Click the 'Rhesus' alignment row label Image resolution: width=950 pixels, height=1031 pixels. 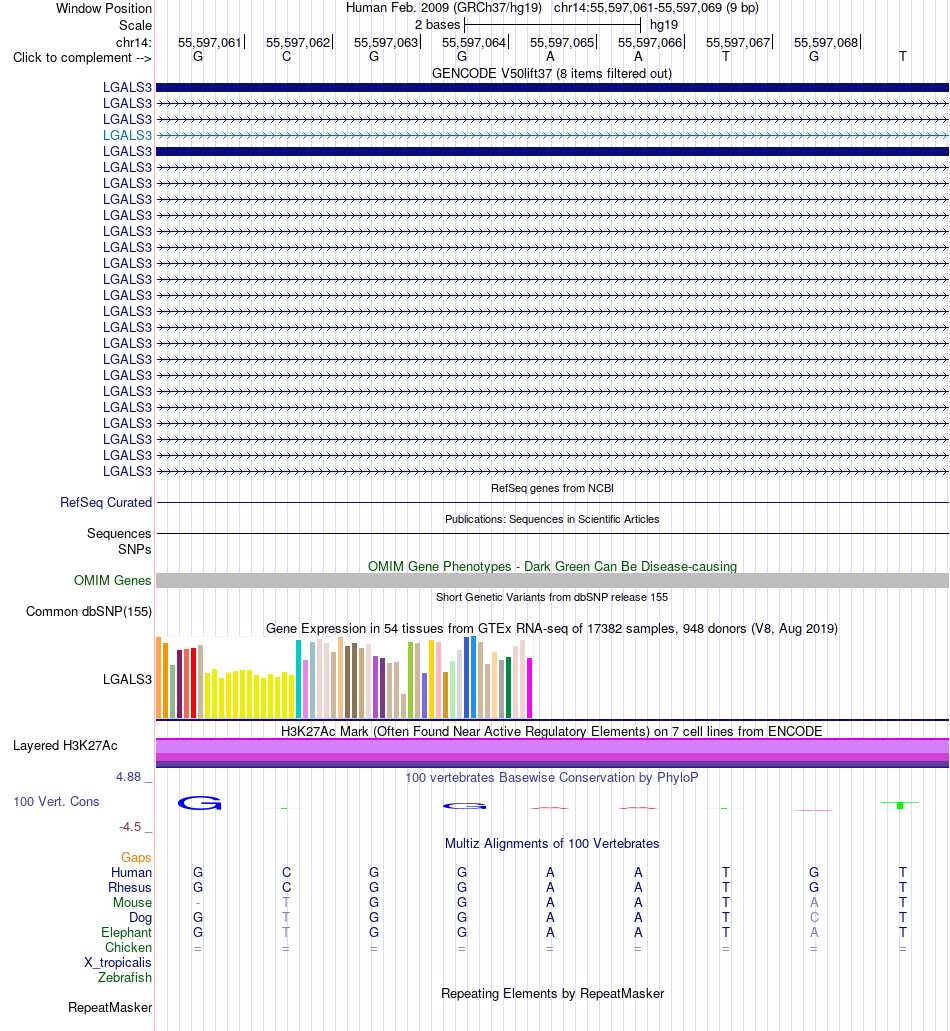[130, 888]
